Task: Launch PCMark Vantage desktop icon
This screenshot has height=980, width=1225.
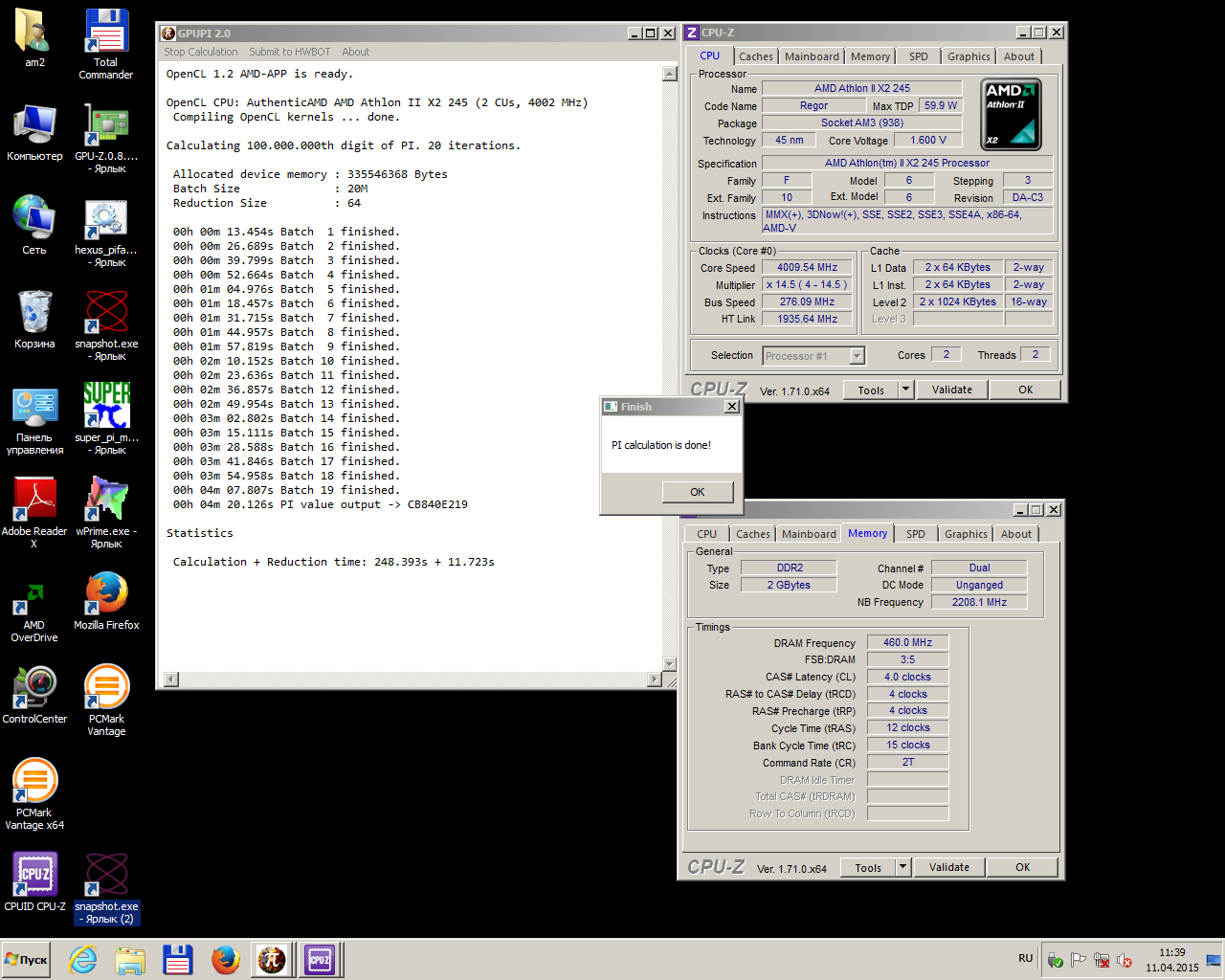Action: tap(106, 701)
